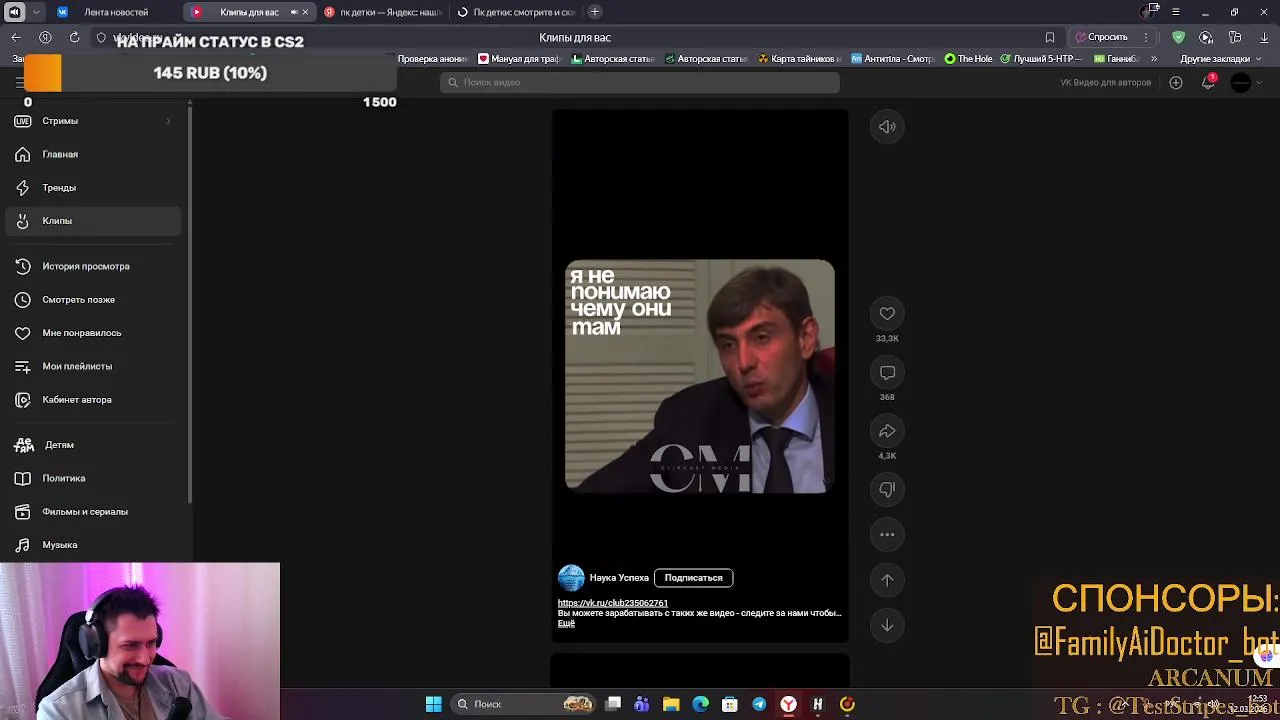
Task: Open browser downloads icon
Action: tap(1264, 37)
